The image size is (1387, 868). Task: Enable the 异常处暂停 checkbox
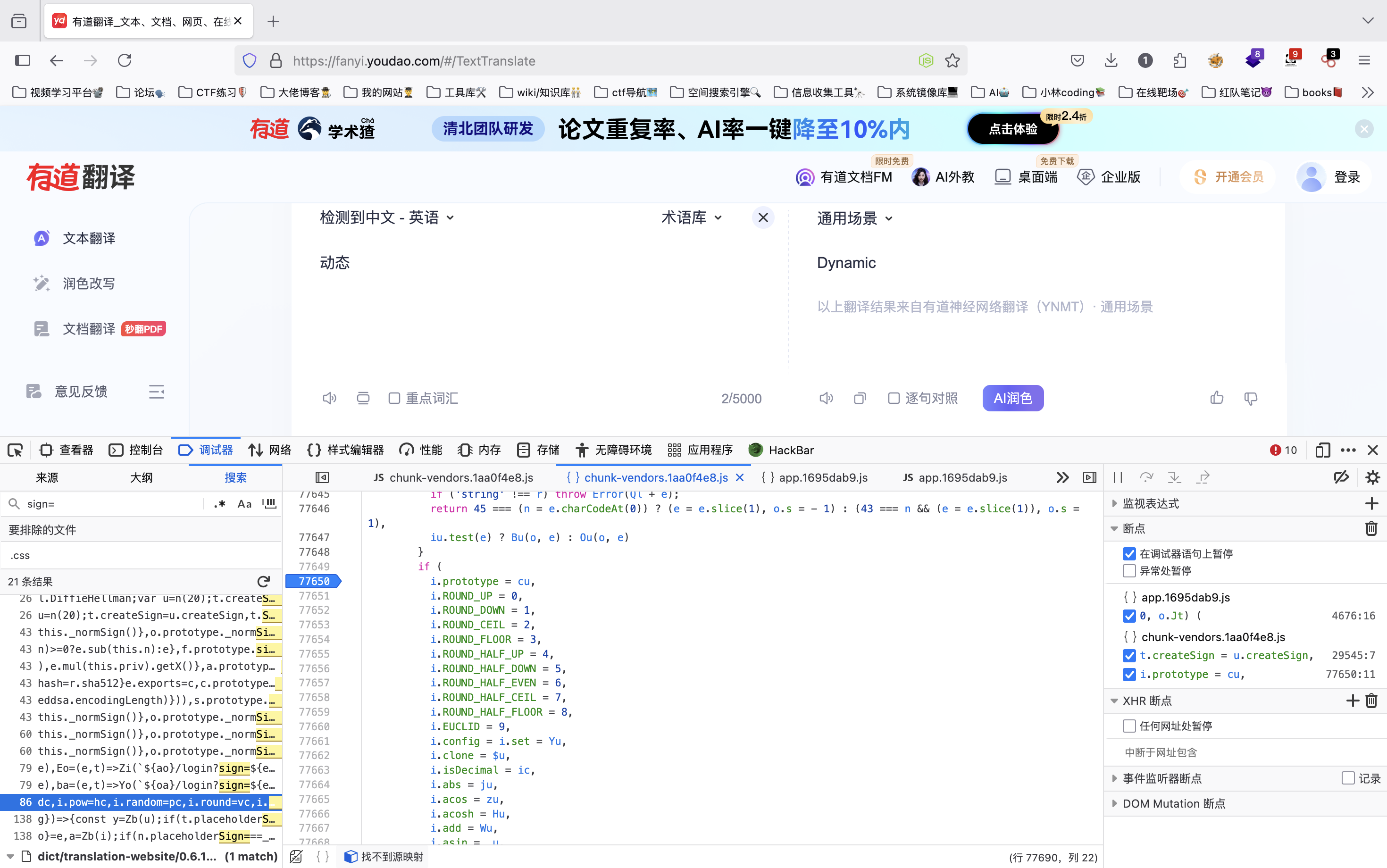click(x=1130, y=571)
